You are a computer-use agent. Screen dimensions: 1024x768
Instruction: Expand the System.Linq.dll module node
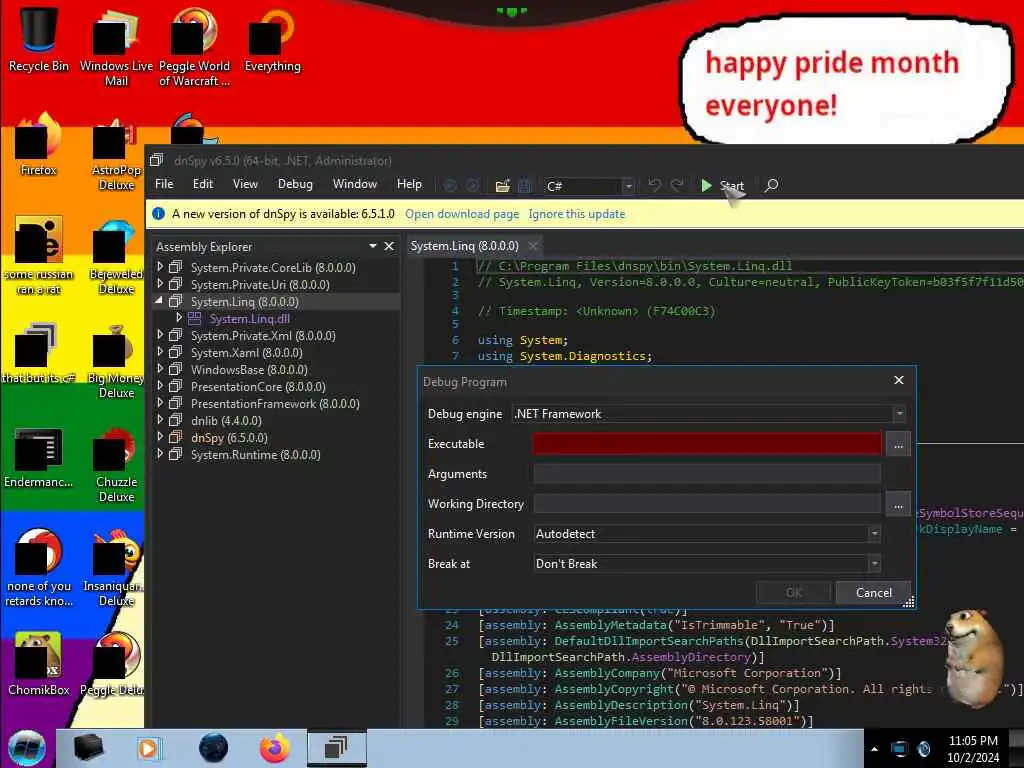pos(179,318)
